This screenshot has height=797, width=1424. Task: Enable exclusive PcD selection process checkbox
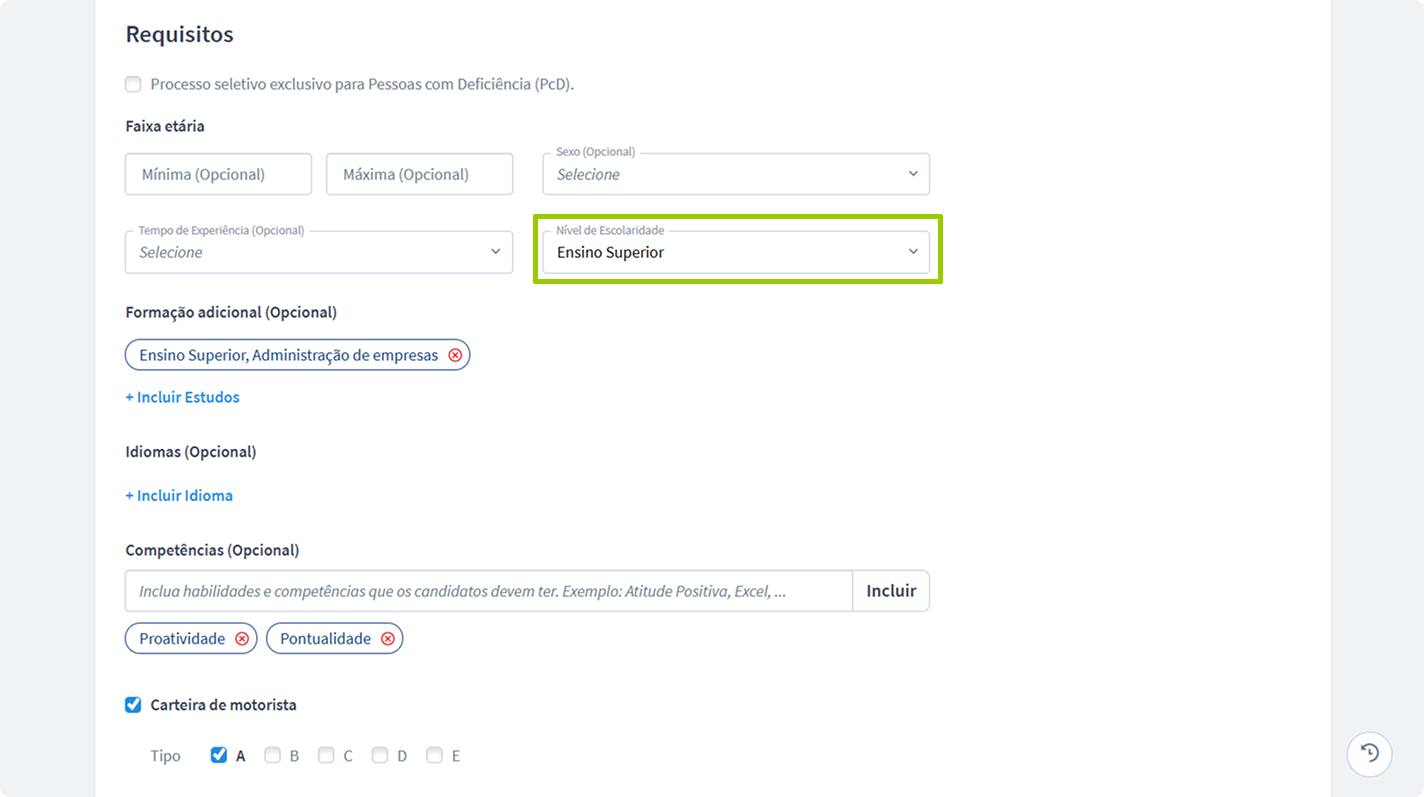[133, 84]
